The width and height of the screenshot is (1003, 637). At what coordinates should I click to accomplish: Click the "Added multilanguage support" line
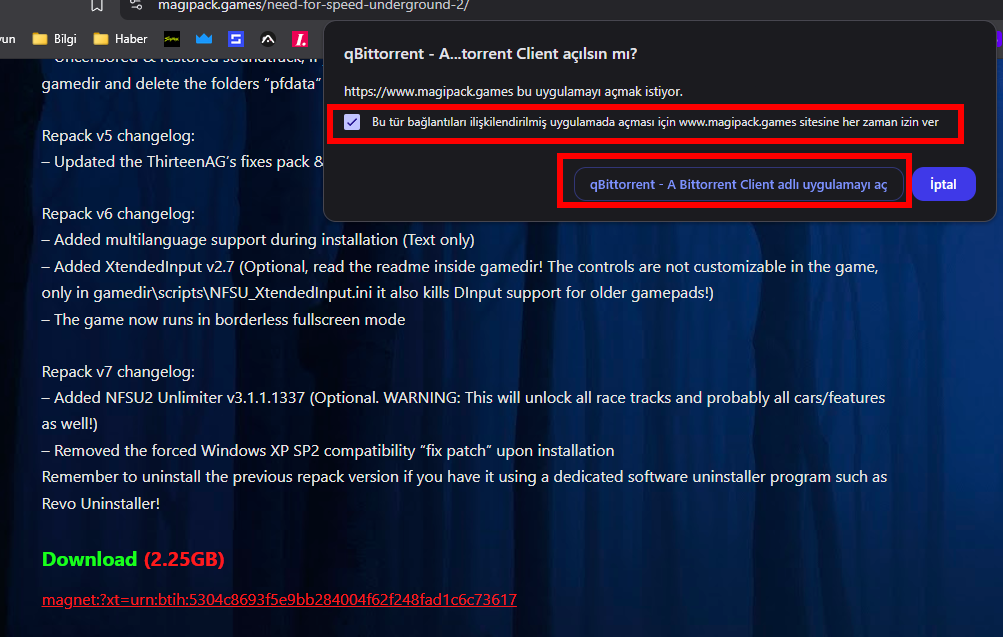[258, 240]
